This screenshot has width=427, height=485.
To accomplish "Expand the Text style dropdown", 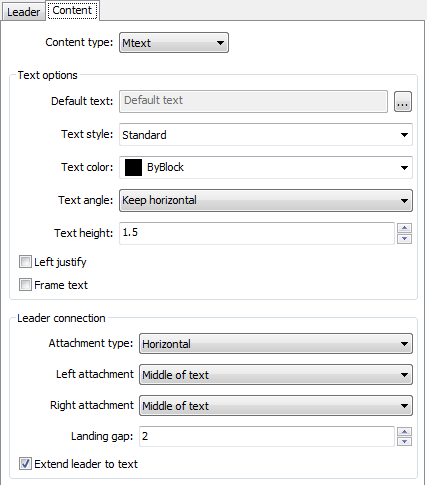I will click(x=266, y=135).
